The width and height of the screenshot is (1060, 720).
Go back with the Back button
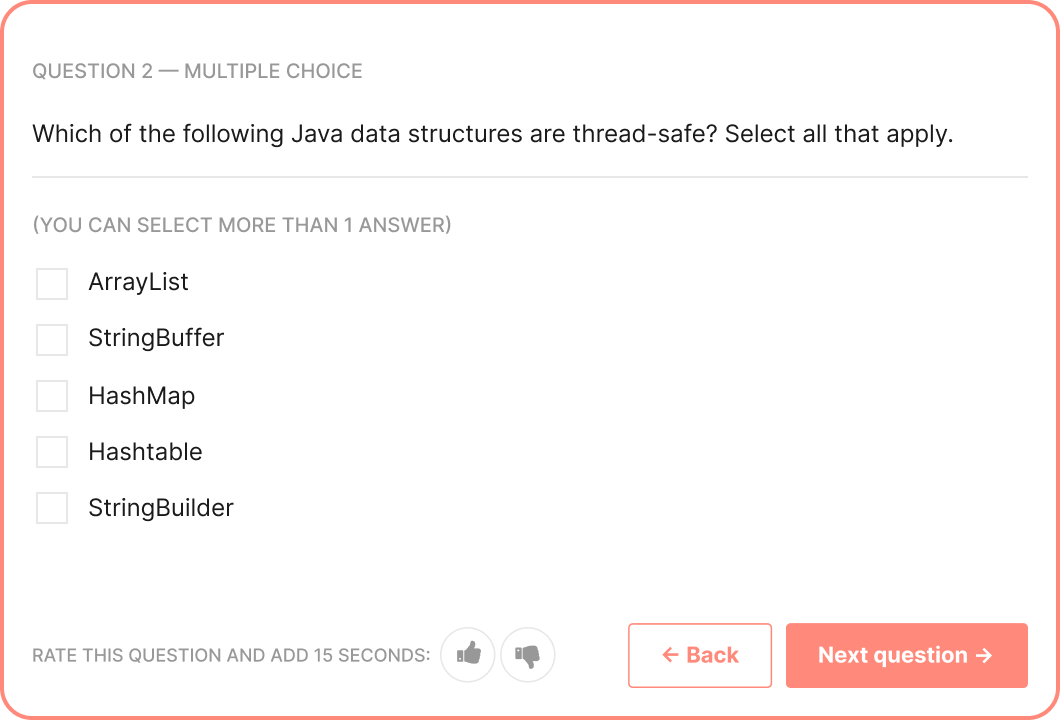pyautogui.click(x=700, y=655)
